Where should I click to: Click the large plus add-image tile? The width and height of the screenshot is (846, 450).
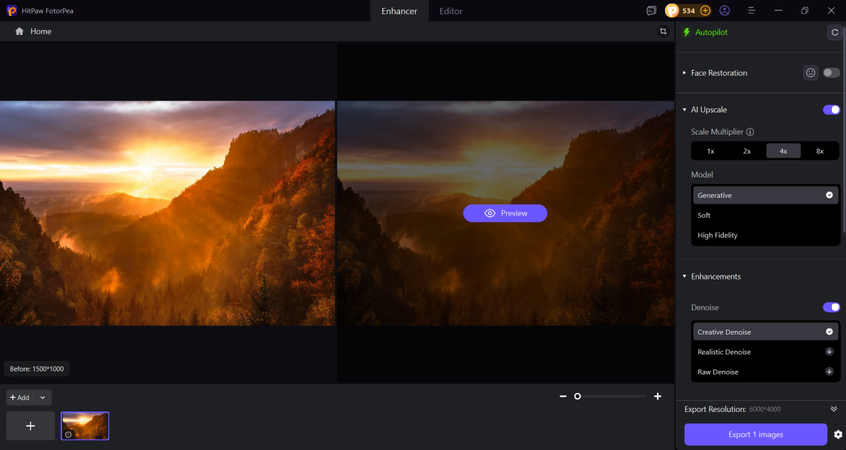pyautogui.click(x=31, y=426)
